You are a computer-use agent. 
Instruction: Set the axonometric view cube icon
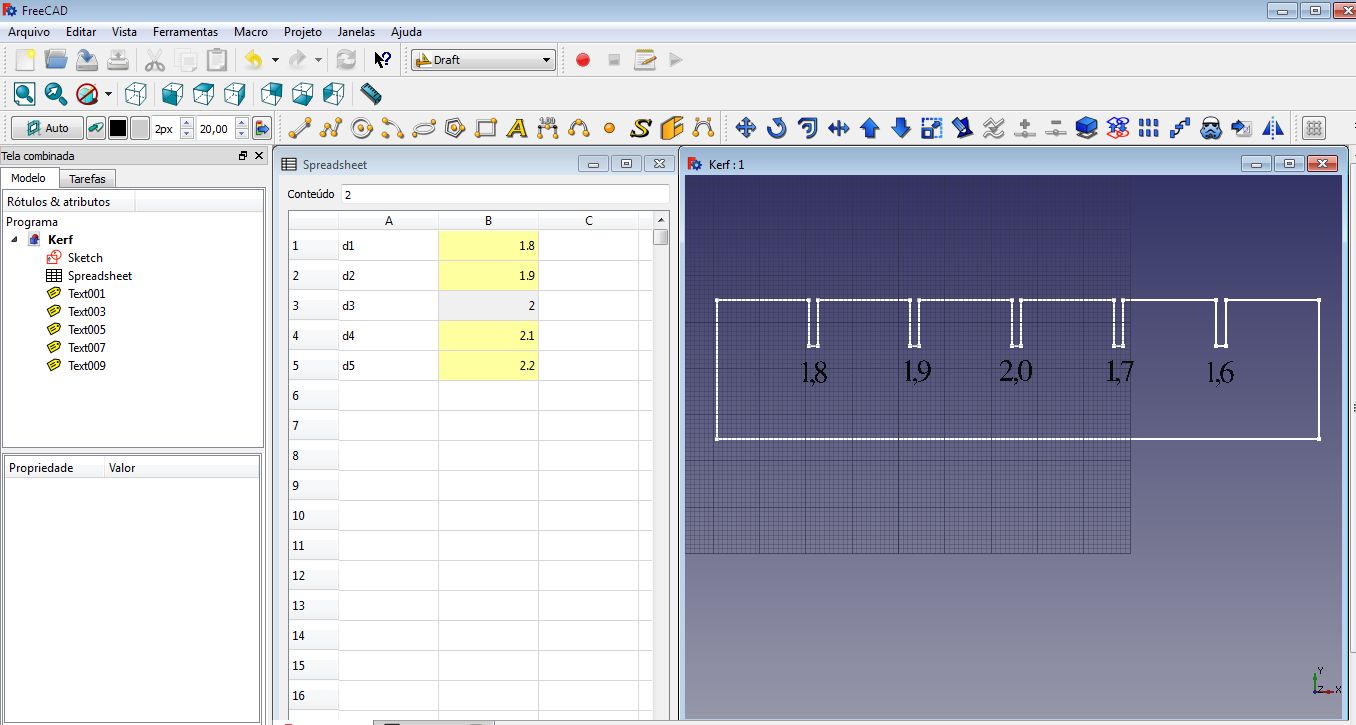[136, 94]
